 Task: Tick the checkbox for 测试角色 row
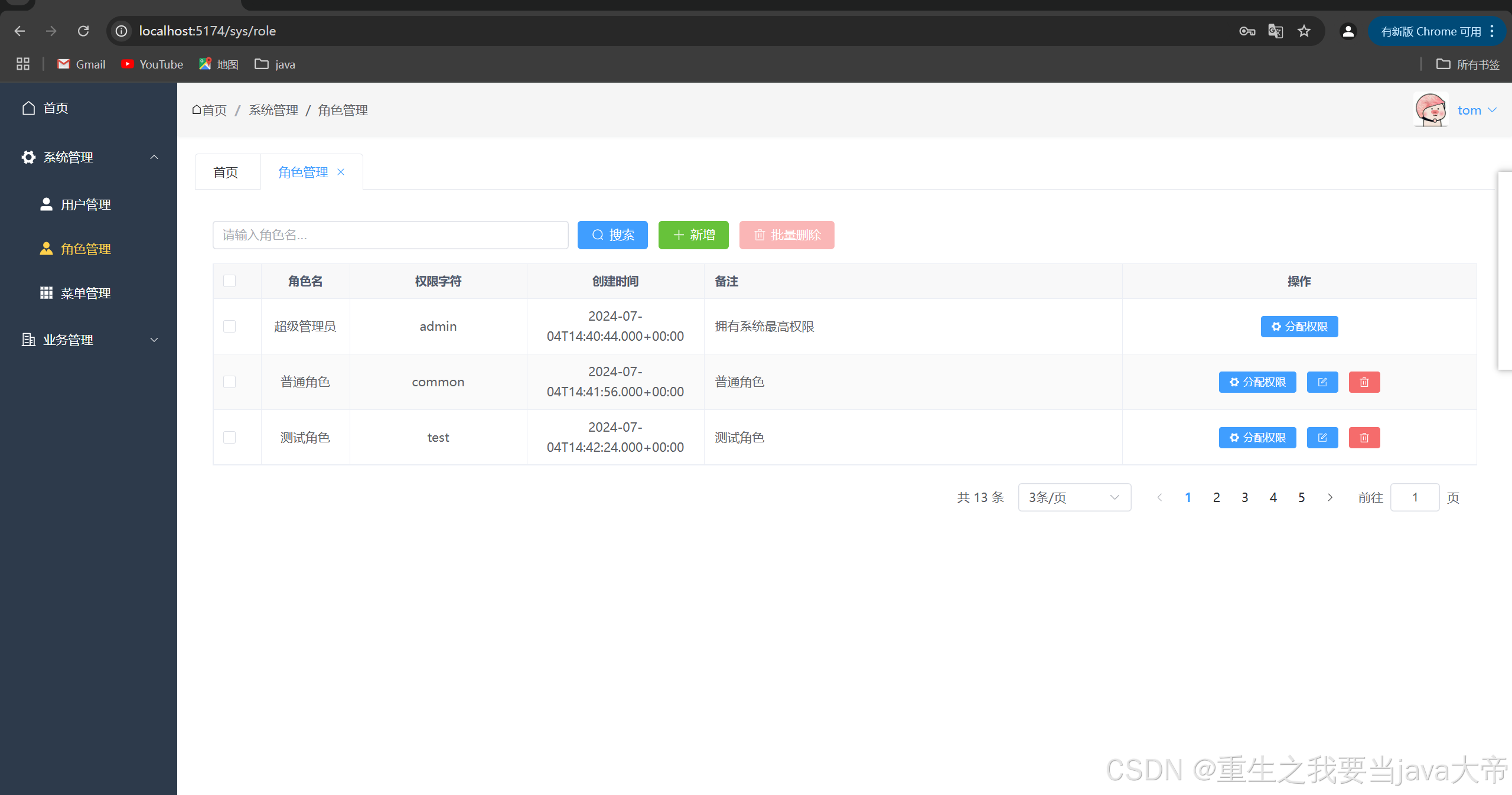click(x=230, y=438)
